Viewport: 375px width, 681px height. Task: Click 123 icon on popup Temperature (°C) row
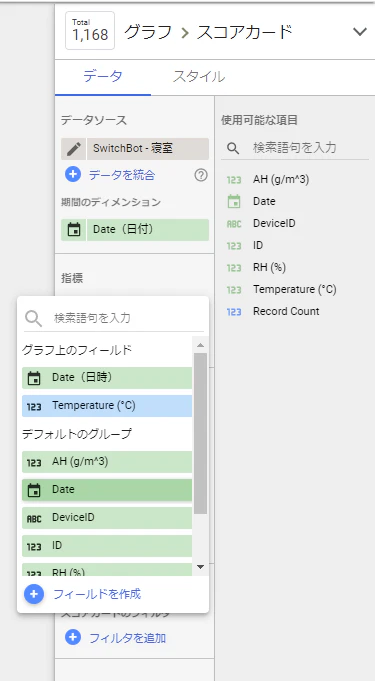coord(34,407)
